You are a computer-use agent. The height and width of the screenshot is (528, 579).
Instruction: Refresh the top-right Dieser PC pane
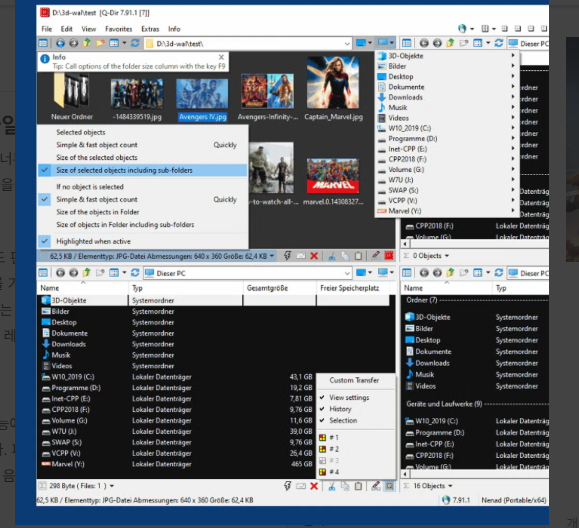pyautogui.click(x=499, y=43)
